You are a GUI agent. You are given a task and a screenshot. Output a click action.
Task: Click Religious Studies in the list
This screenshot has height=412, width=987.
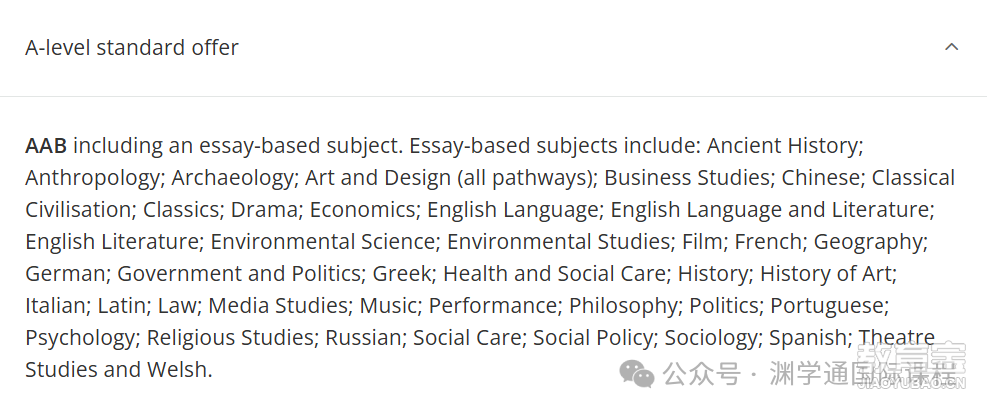point(230,339)
